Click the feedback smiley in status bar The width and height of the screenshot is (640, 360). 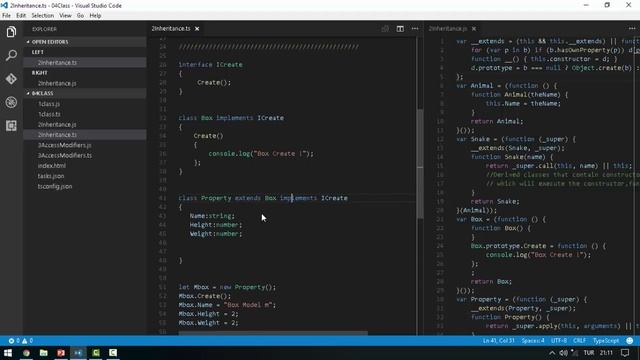click(x=630, y=340)
